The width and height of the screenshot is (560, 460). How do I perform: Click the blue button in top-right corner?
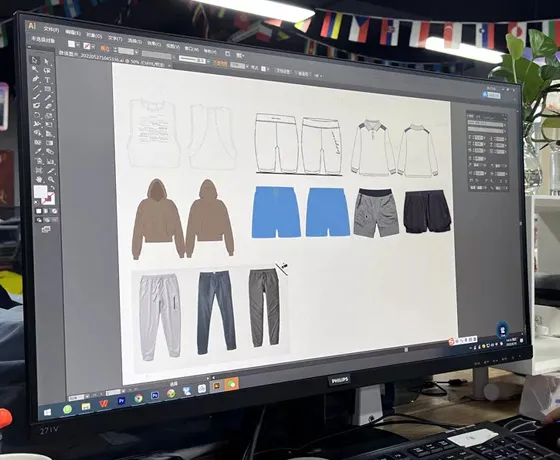tap(491, 95)
